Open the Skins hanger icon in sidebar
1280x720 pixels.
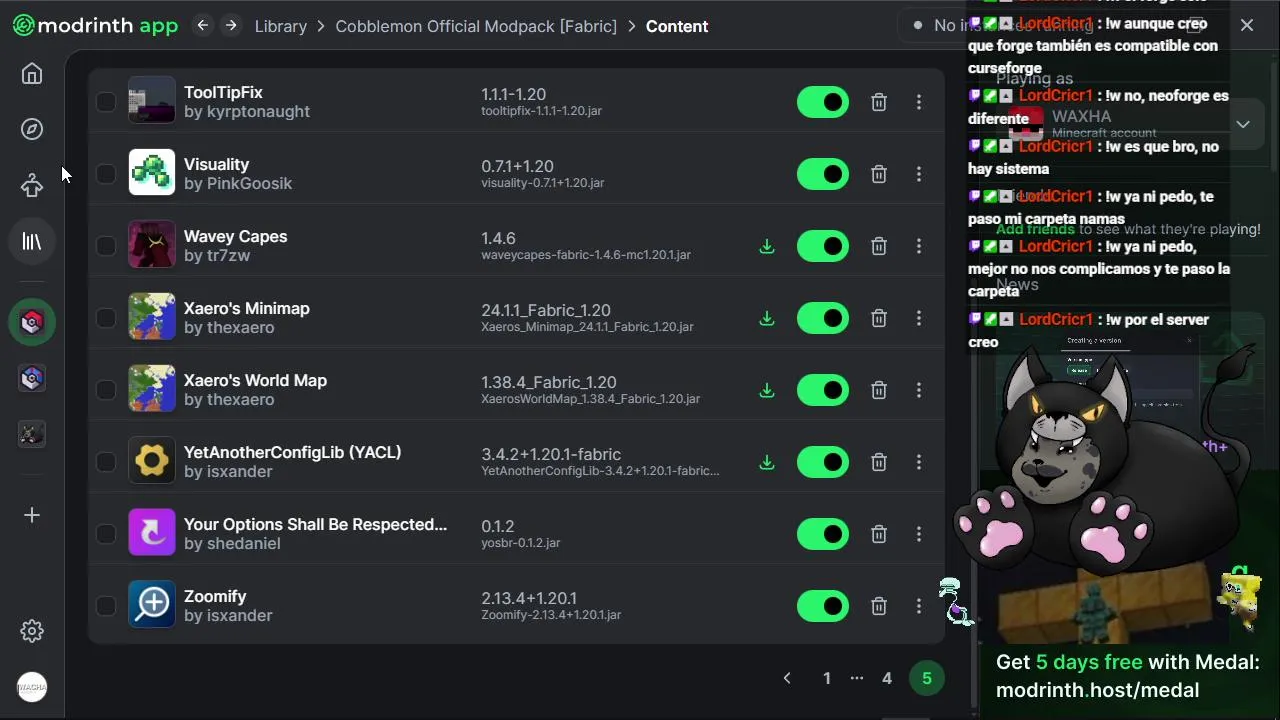coord(32,185)
